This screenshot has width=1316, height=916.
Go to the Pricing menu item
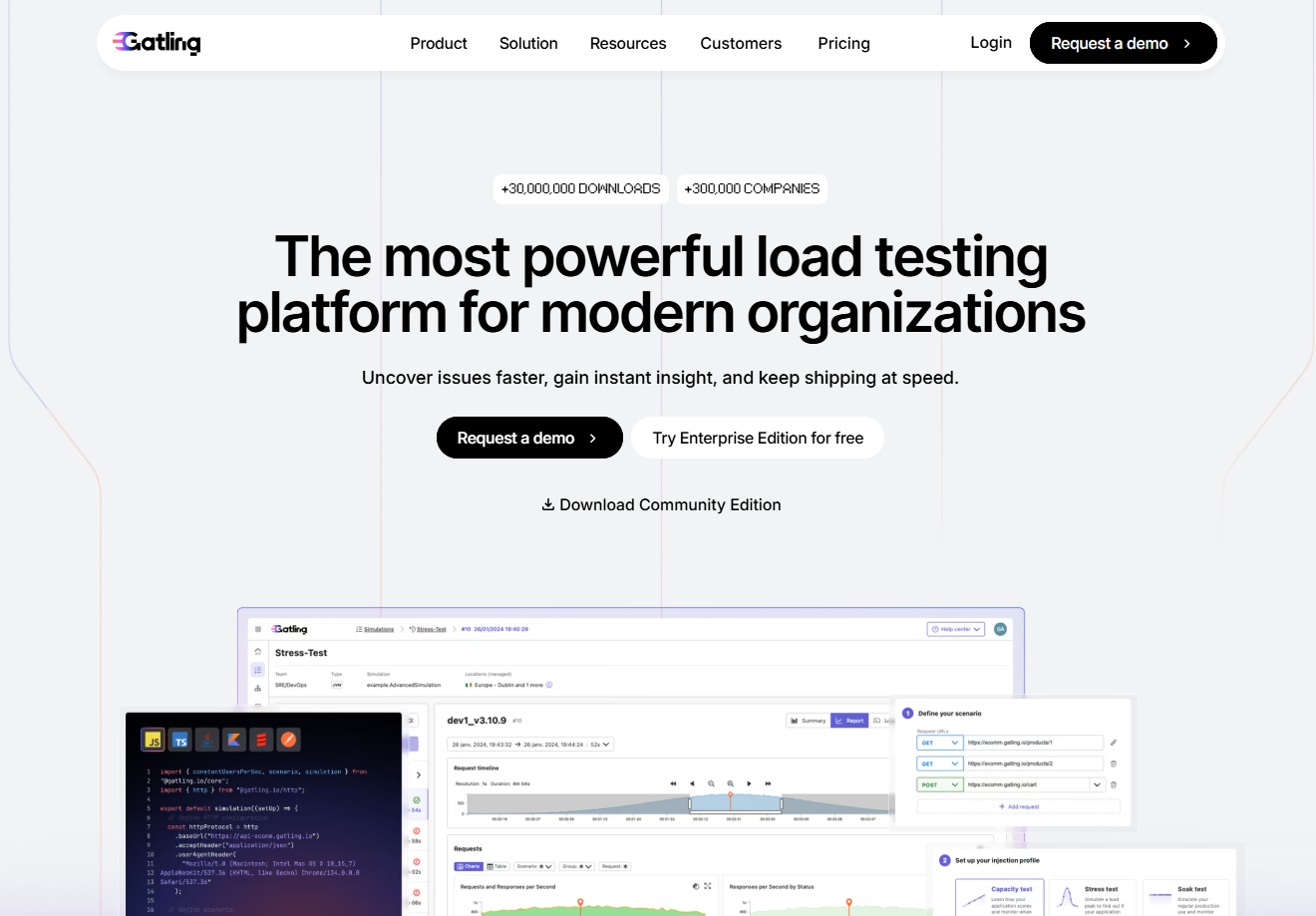[843, 44]
